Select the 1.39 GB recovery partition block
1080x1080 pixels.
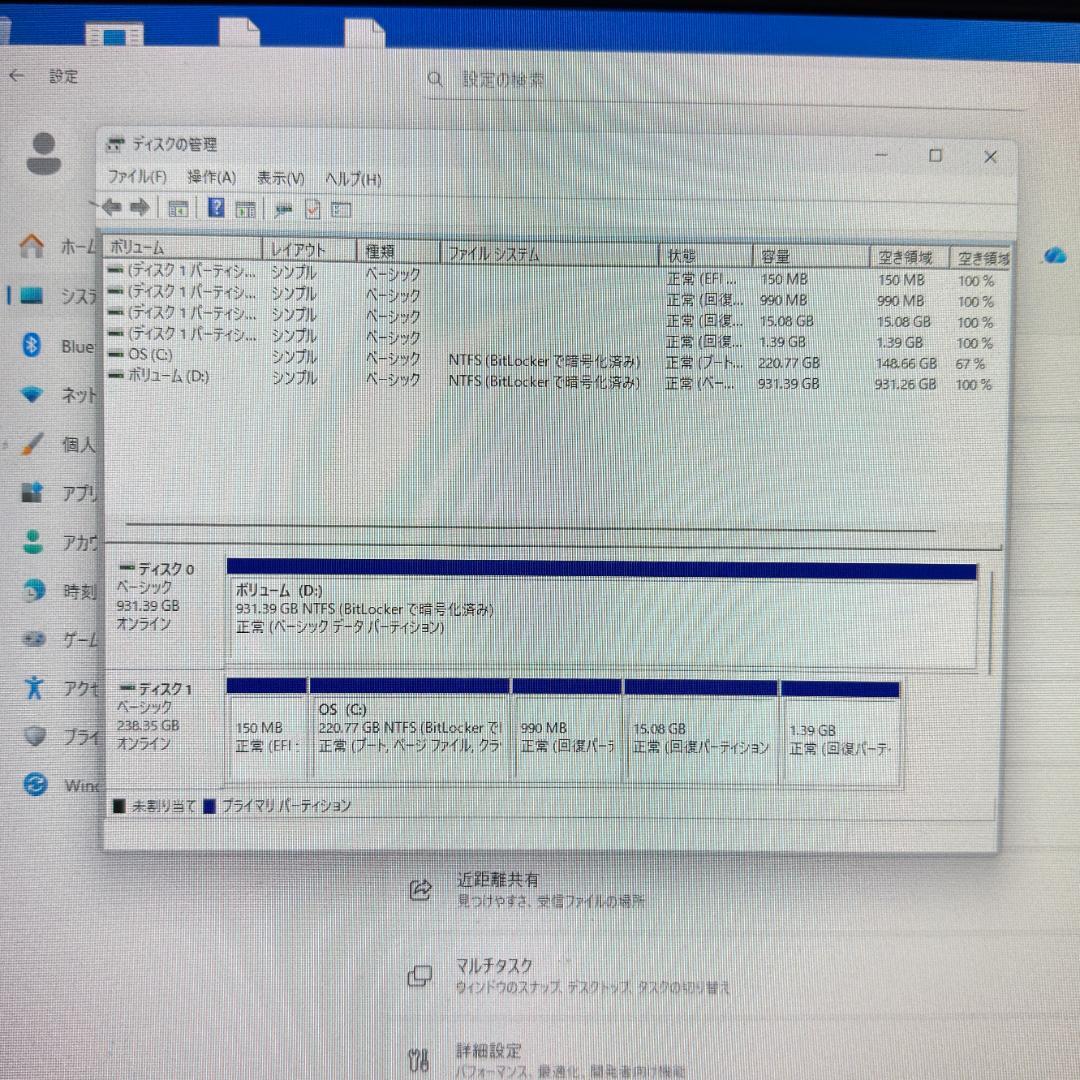(840, 734)
